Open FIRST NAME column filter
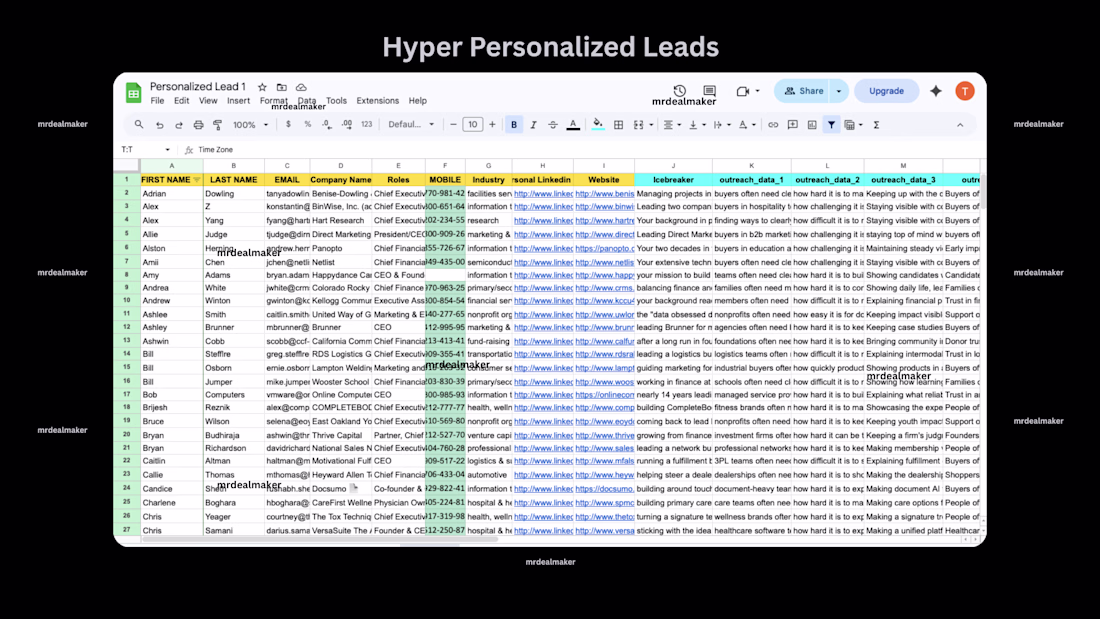1100x619 pixels. coord(196,180)
